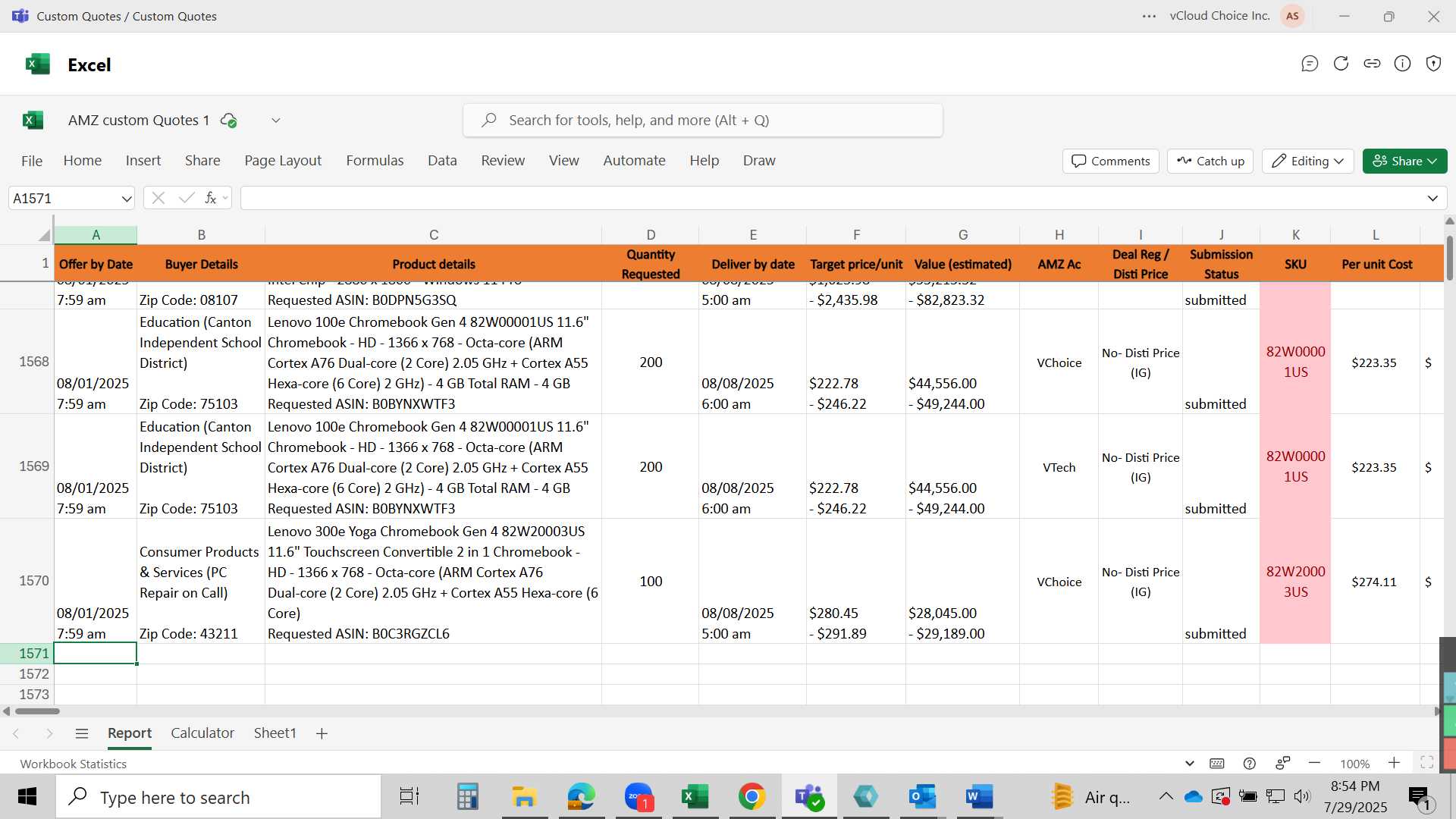Open the Name Box dropdown arrow
Screen dimensions: 1456x819
point(126,199)
